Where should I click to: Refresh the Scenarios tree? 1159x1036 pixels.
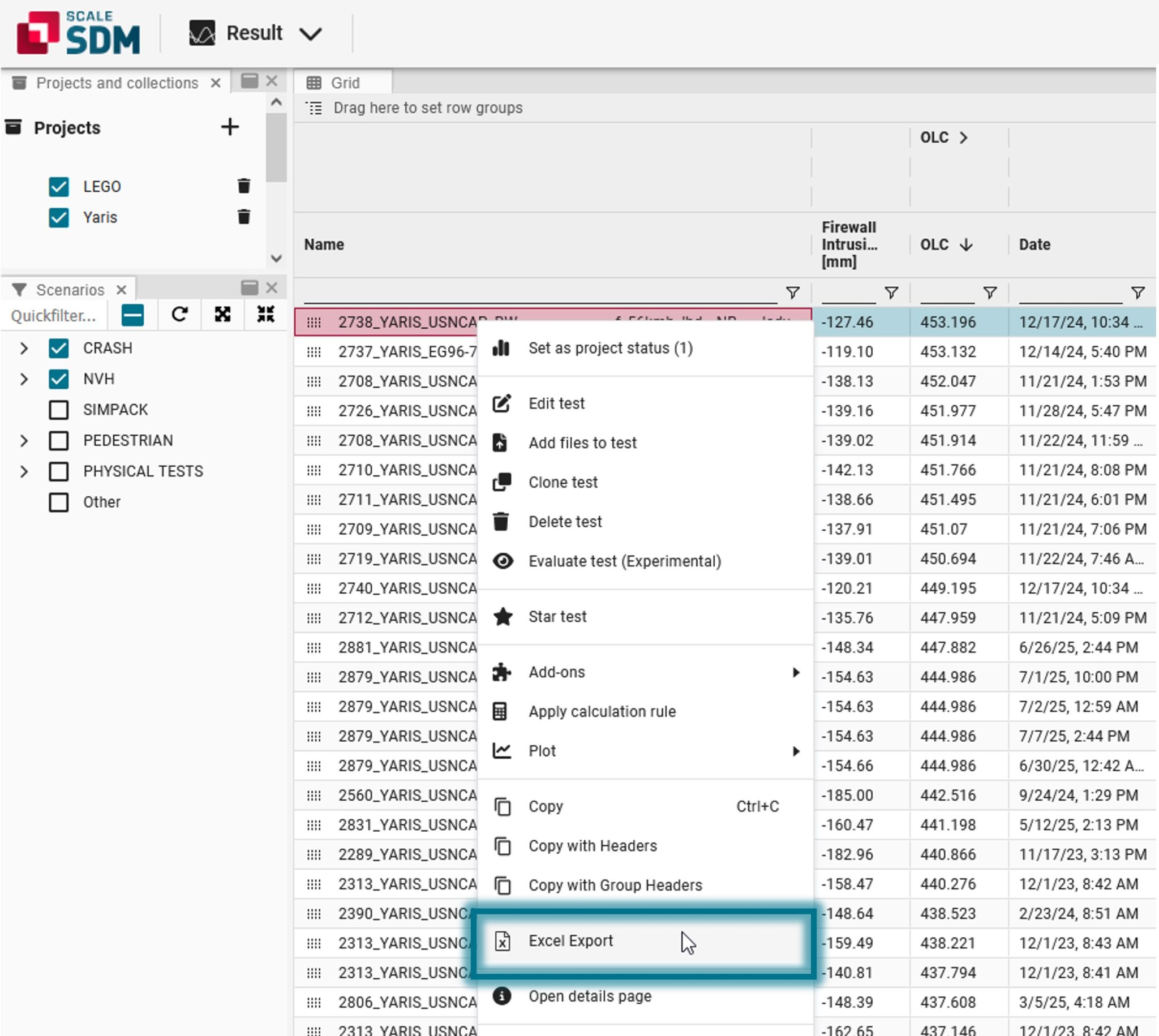coord(179,313)
